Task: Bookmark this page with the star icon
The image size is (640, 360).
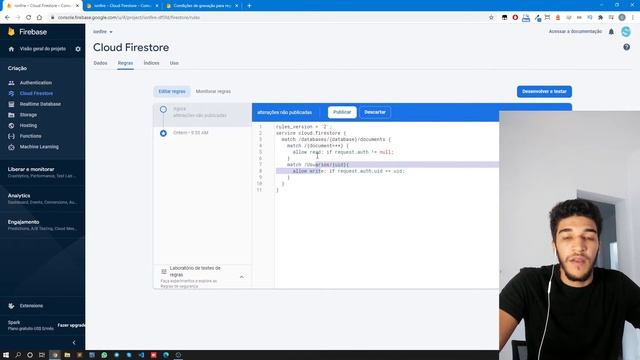Action: tap(491, 18)
